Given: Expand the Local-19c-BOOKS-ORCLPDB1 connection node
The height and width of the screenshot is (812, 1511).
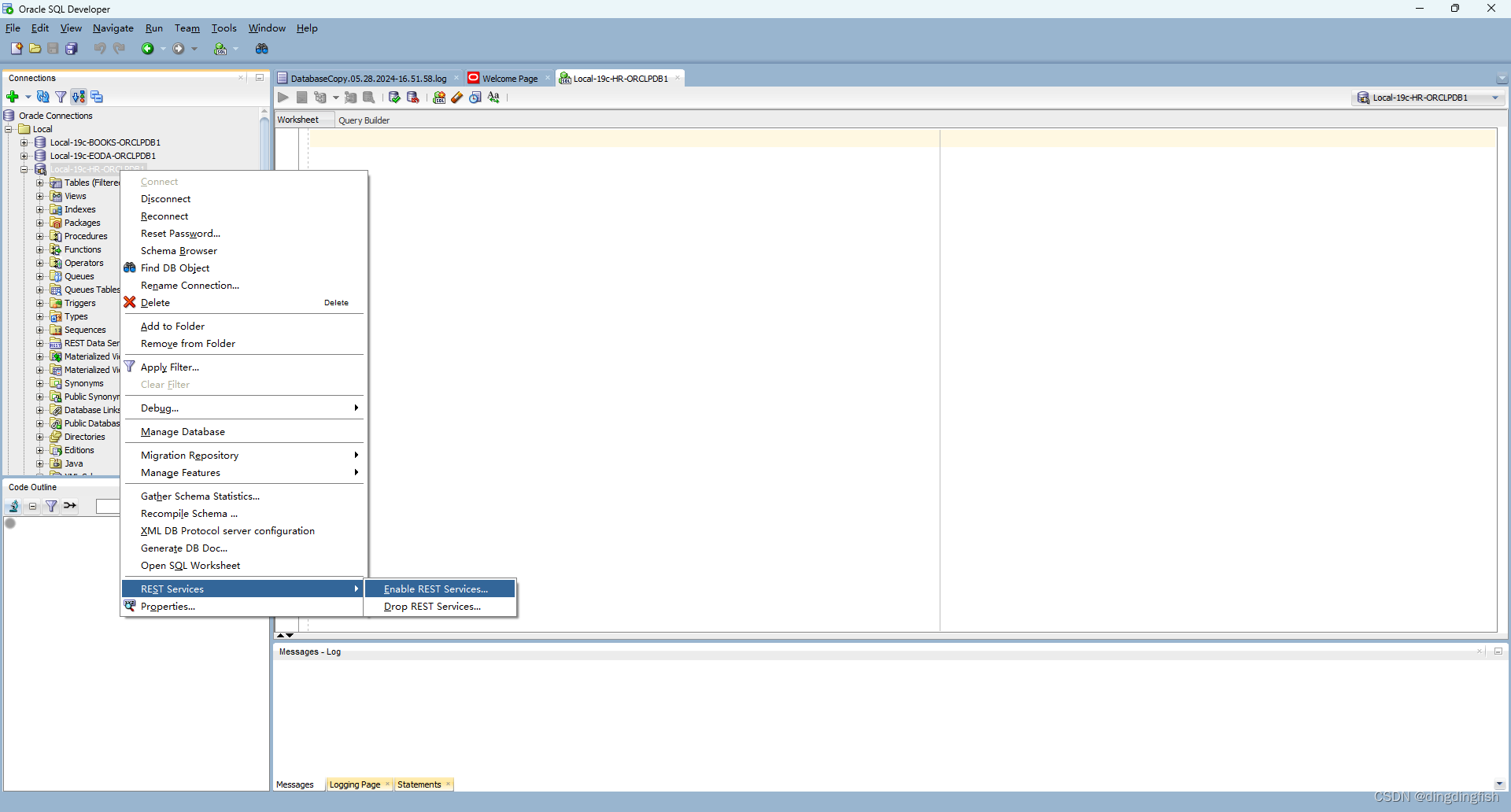Looking at the screenshot, I should 24,142.
